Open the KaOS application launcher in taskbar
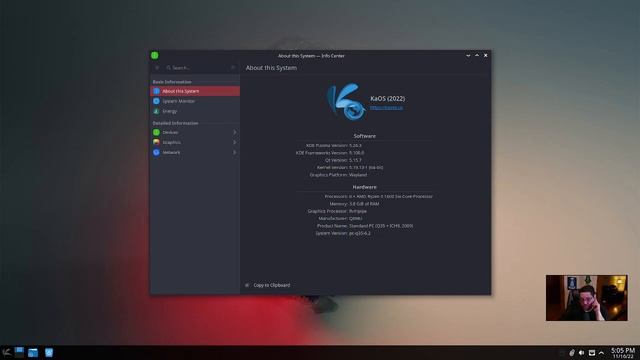Image resolution: width=640 pixels, height=360 pixels. 7,353
